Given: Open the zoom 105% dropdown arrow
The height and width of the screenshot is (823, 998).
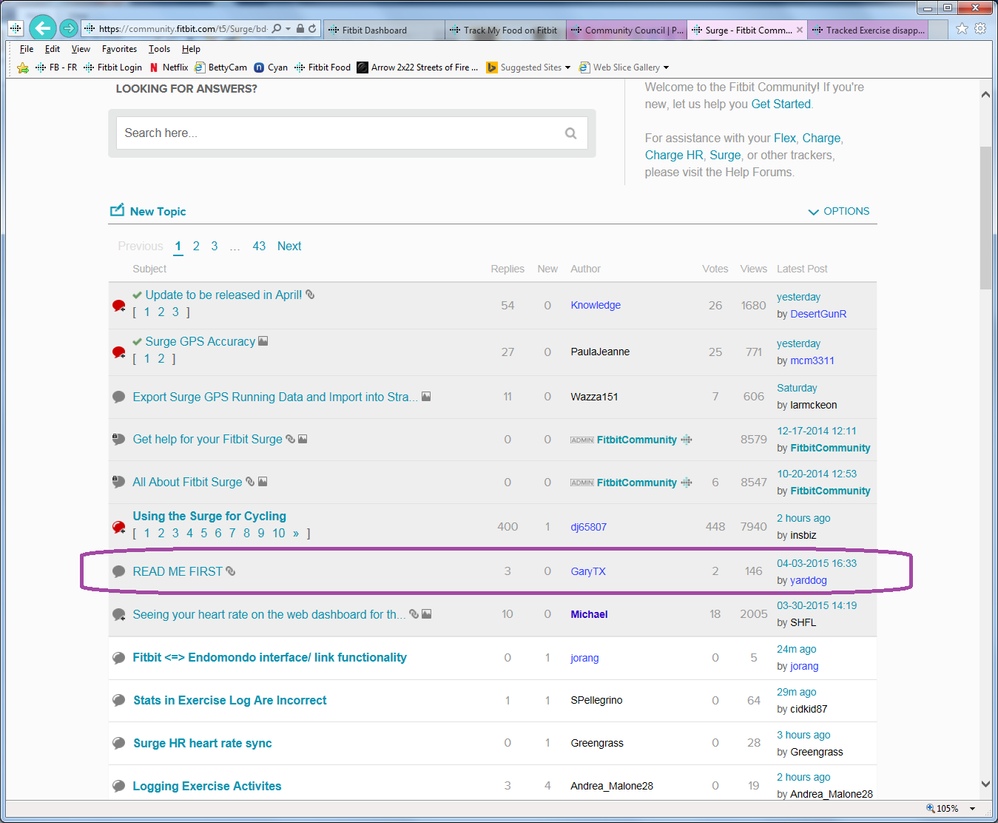Looking at the screenshot, I should 973,808.
